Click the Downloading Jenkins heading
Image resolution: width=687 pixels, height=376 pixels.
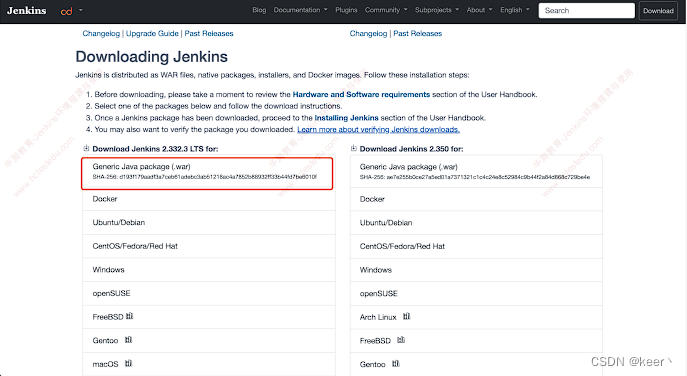(152, 57)
